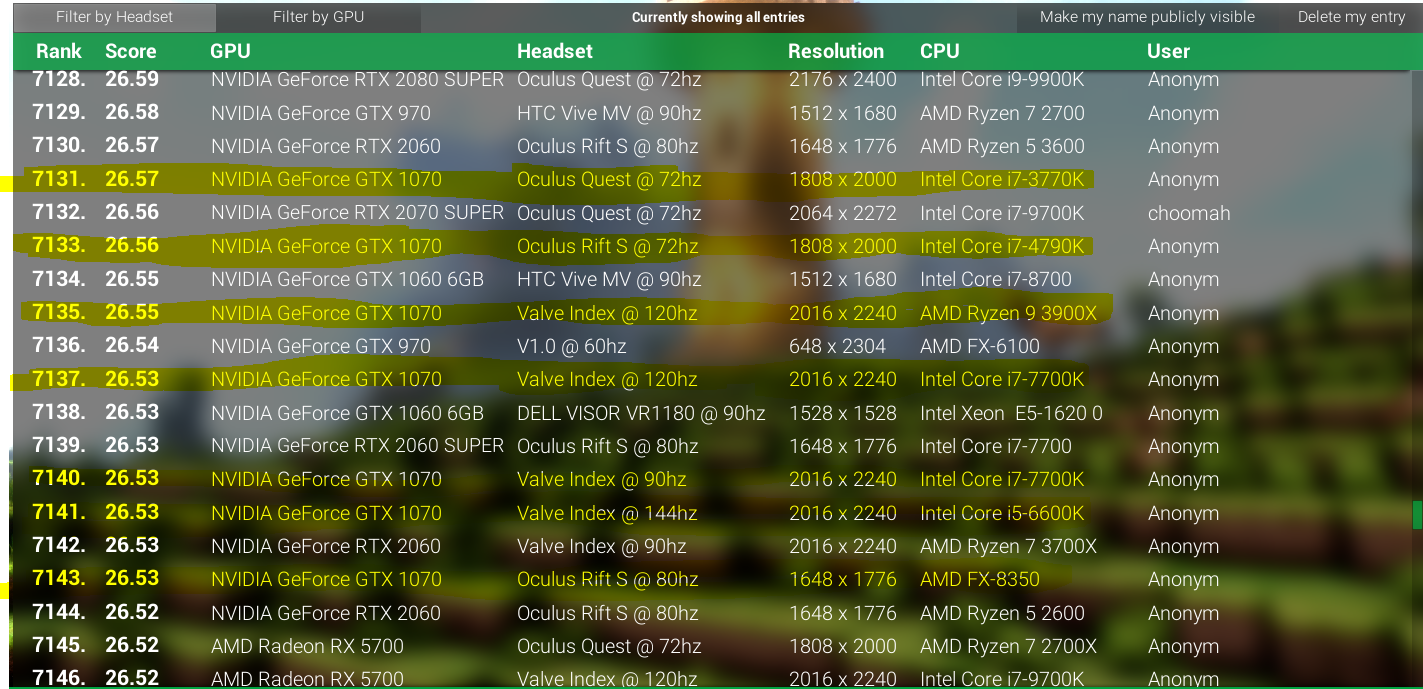Click Delete my entry button

pyautogui.click(x=1351, y=17)
